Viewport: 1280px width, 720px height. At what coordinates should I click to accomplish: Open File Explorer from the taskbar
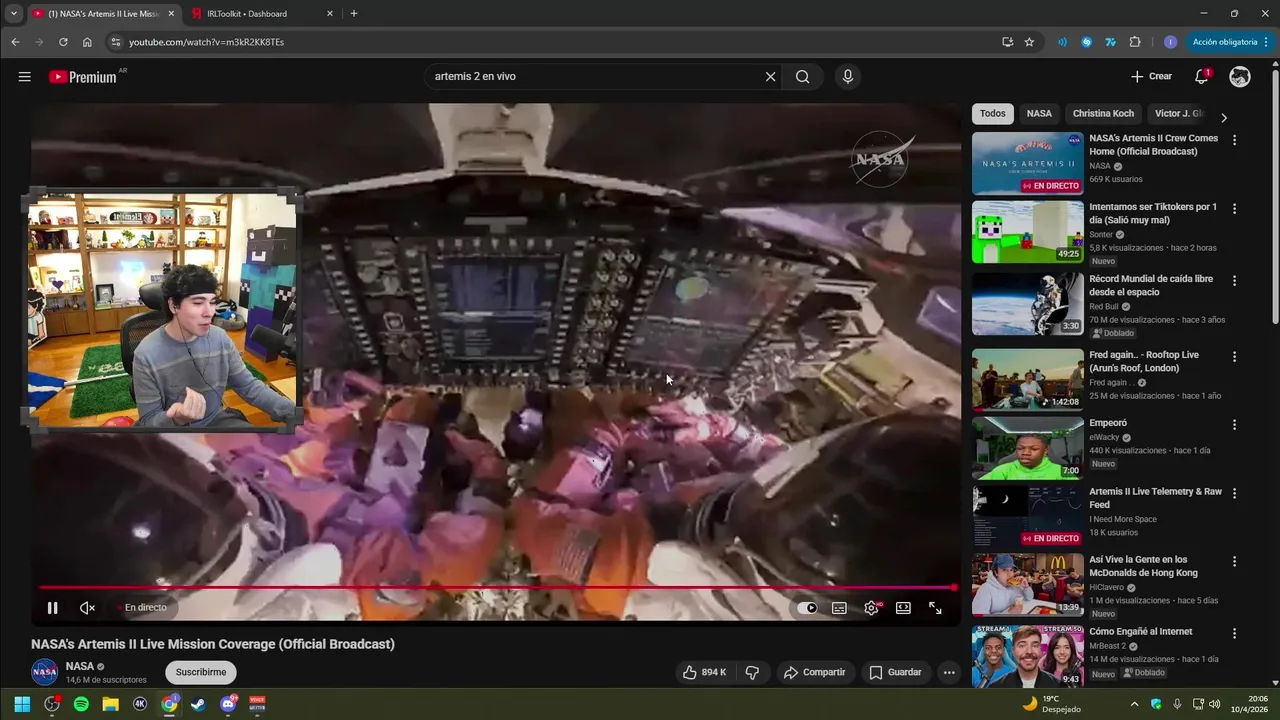pos(110,704)
